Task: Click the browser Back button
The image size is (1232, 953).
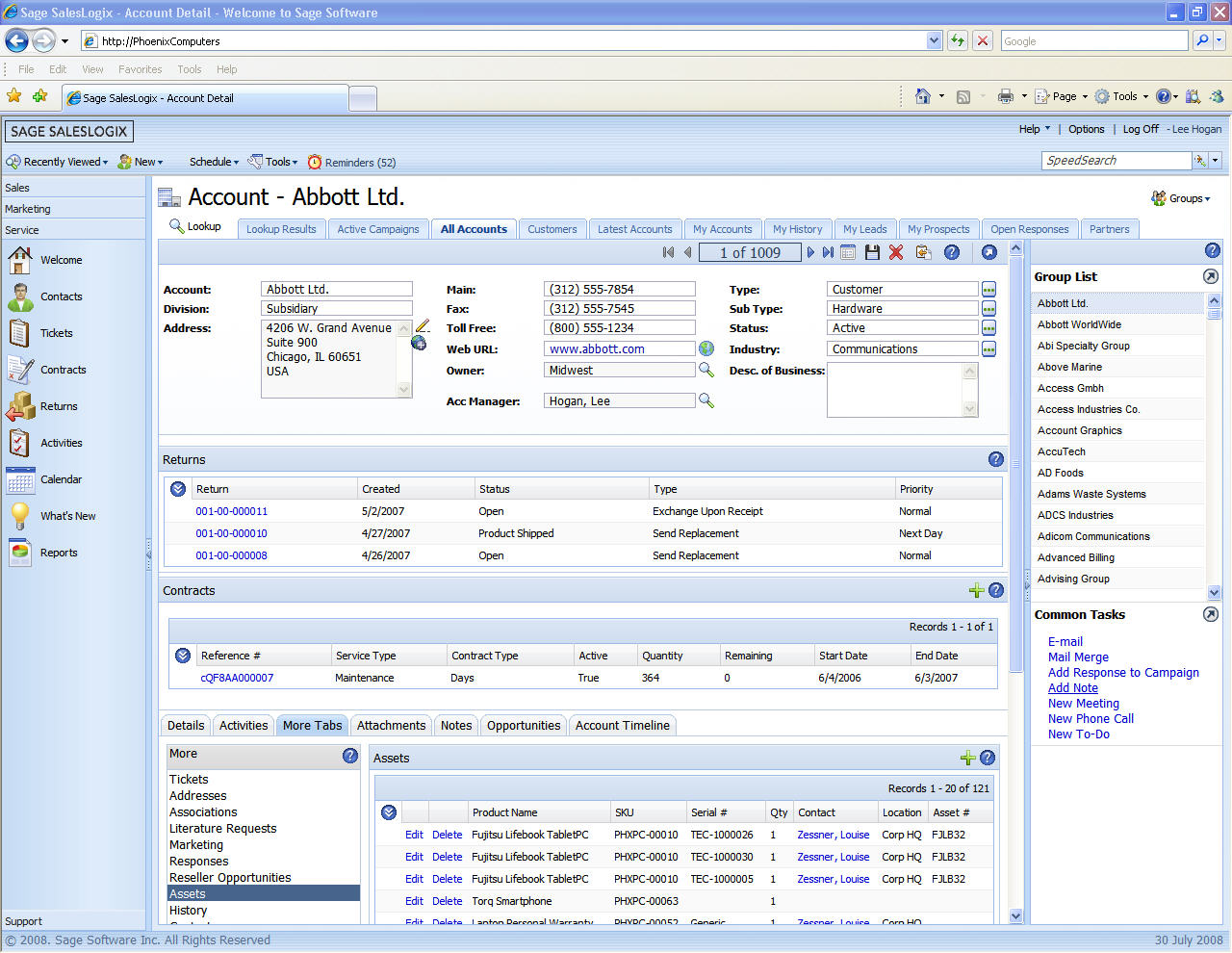Action: [16, 40]
